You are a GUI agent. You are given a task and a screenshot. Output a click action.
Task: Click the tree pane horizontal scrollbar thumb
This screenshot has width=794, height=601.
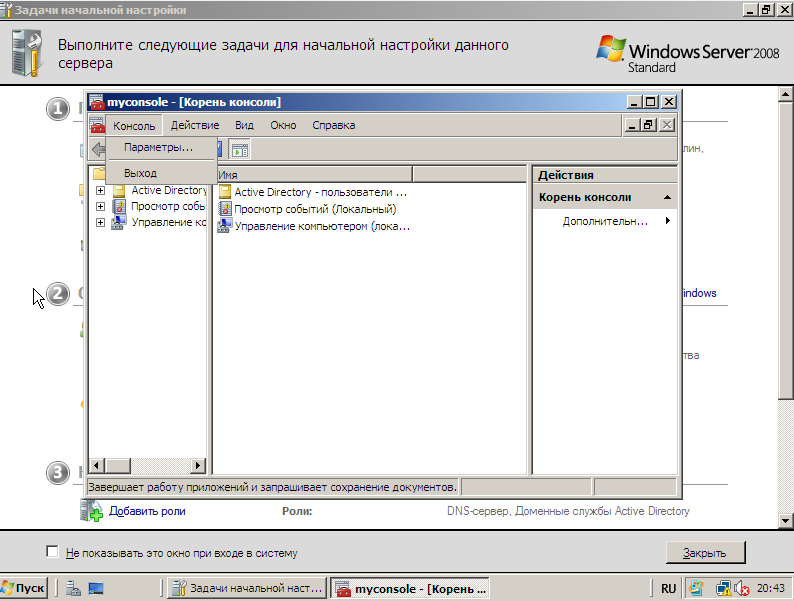[x=117, y=465]
